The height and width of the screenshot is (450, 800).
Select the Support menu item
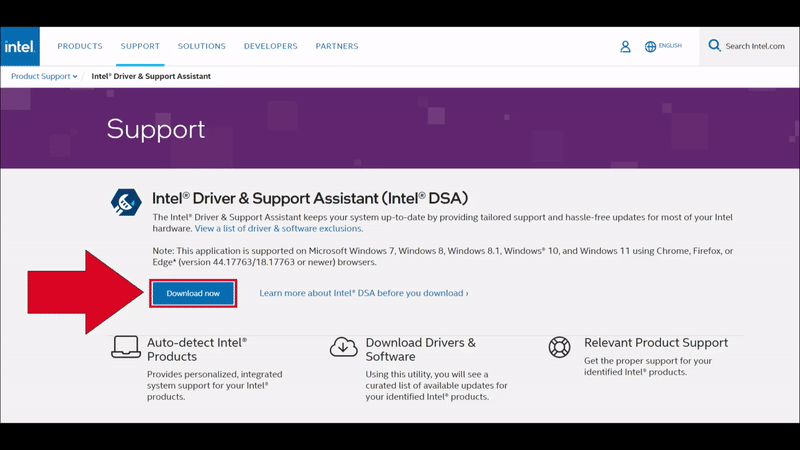click(x=140, y=46)
